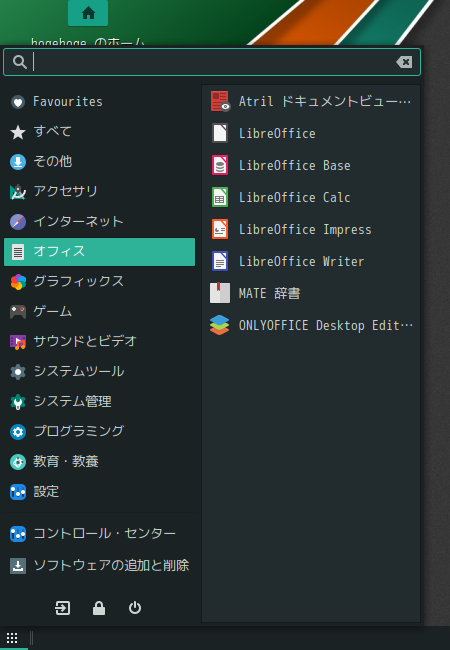Open the desktop home folder icon

point(88,13)
